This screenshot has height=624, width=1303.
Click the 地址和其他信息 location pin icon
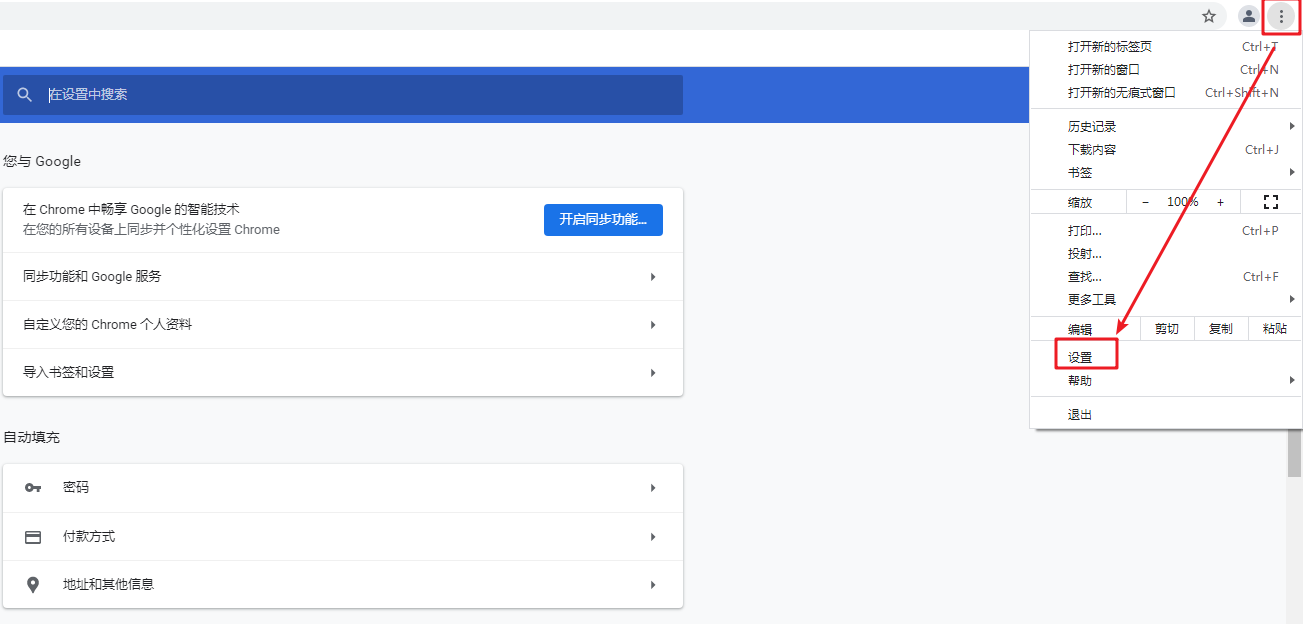tap(33, 585)
